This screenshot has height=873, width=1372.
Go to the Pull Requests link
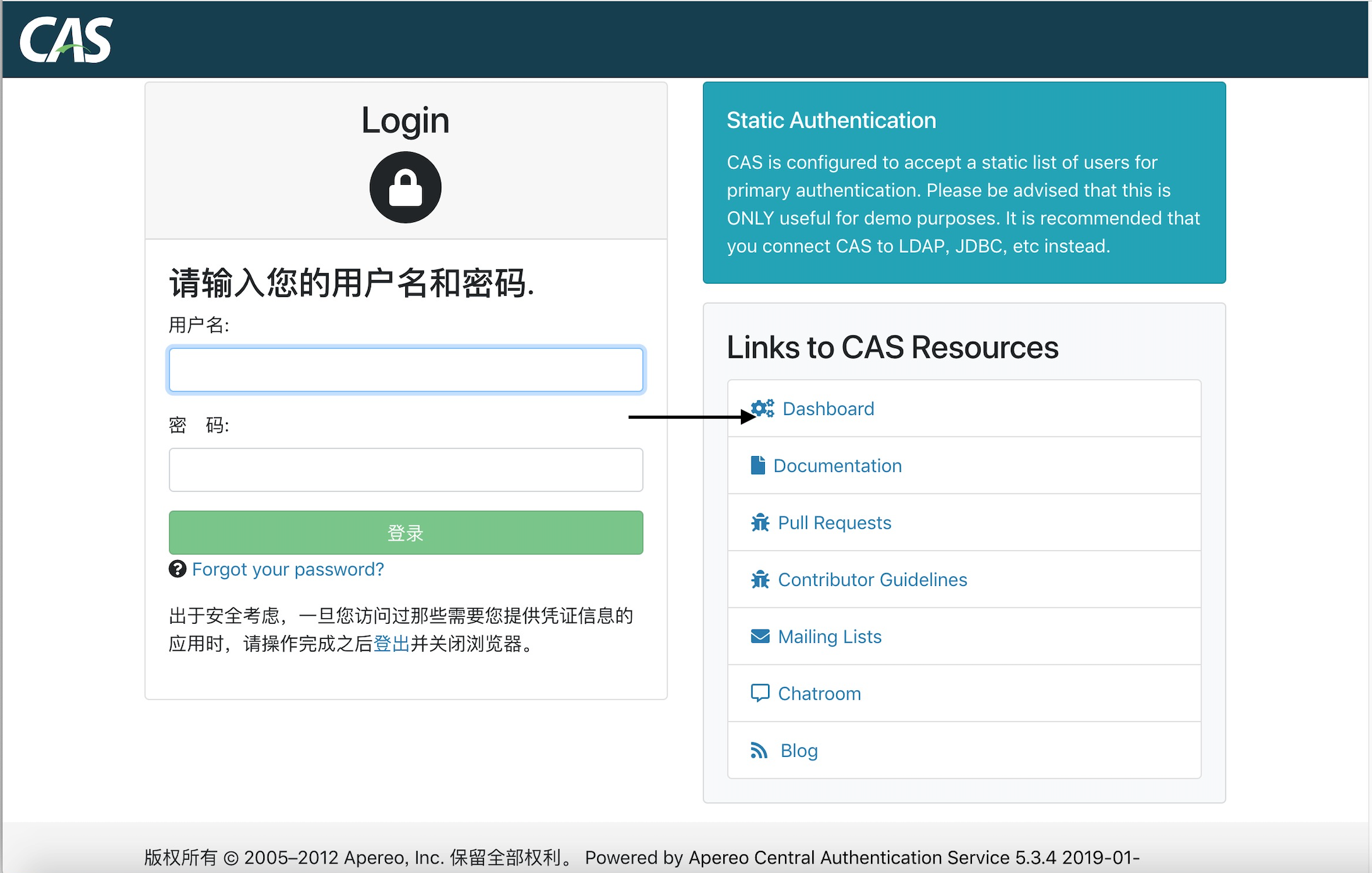(834, 522)
